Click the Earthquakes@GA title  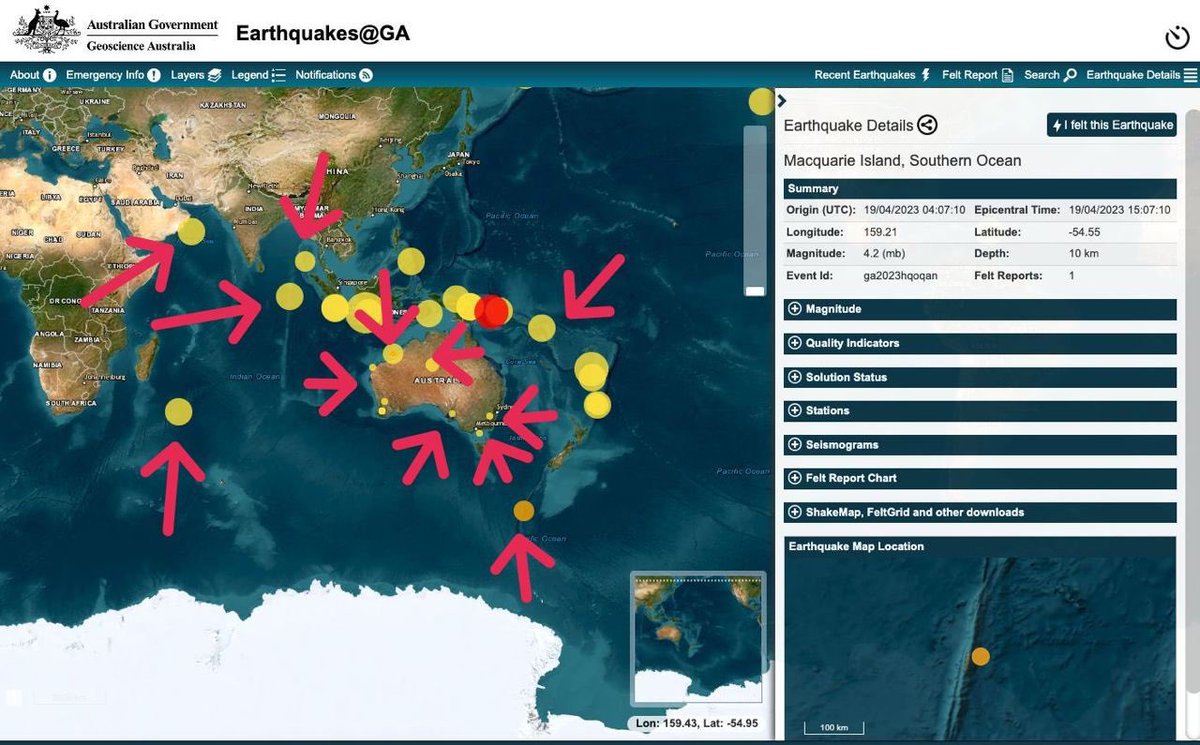pyautogui.click(x=323, y=33)
